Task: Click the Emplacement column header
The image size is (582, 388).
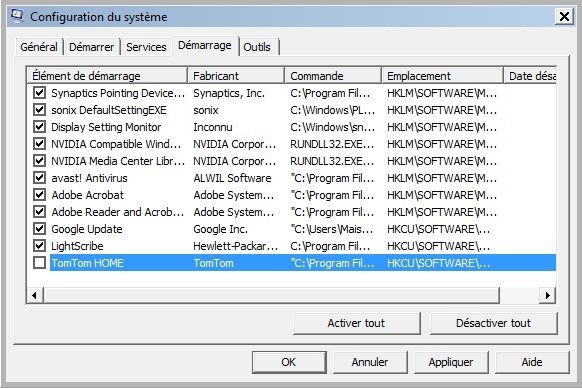Action: click(x=442, y=76)
